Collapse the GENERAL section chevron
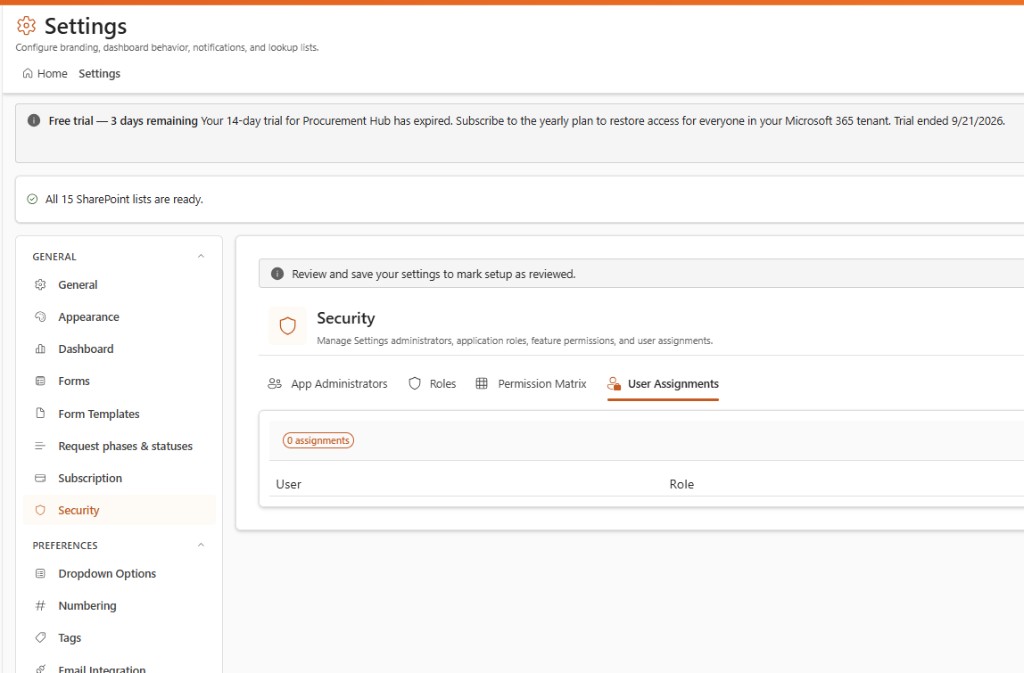 tap(201, 256)
